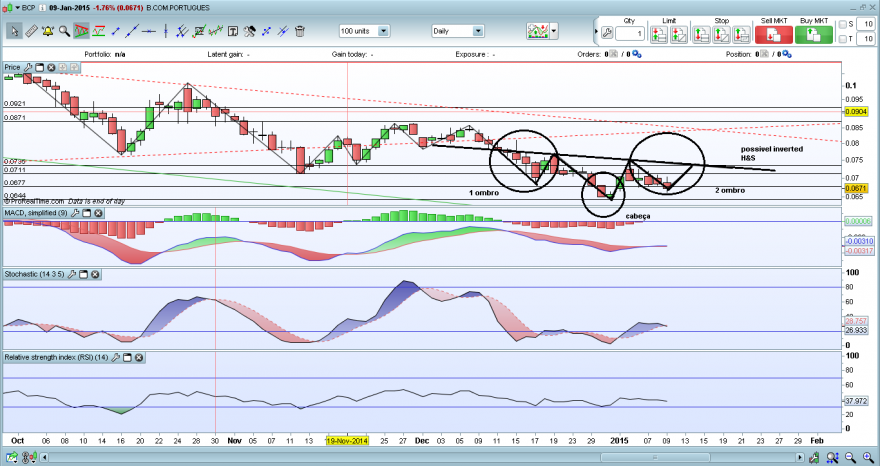
Task: Enable the S stop checkbox
Action: 842,24
